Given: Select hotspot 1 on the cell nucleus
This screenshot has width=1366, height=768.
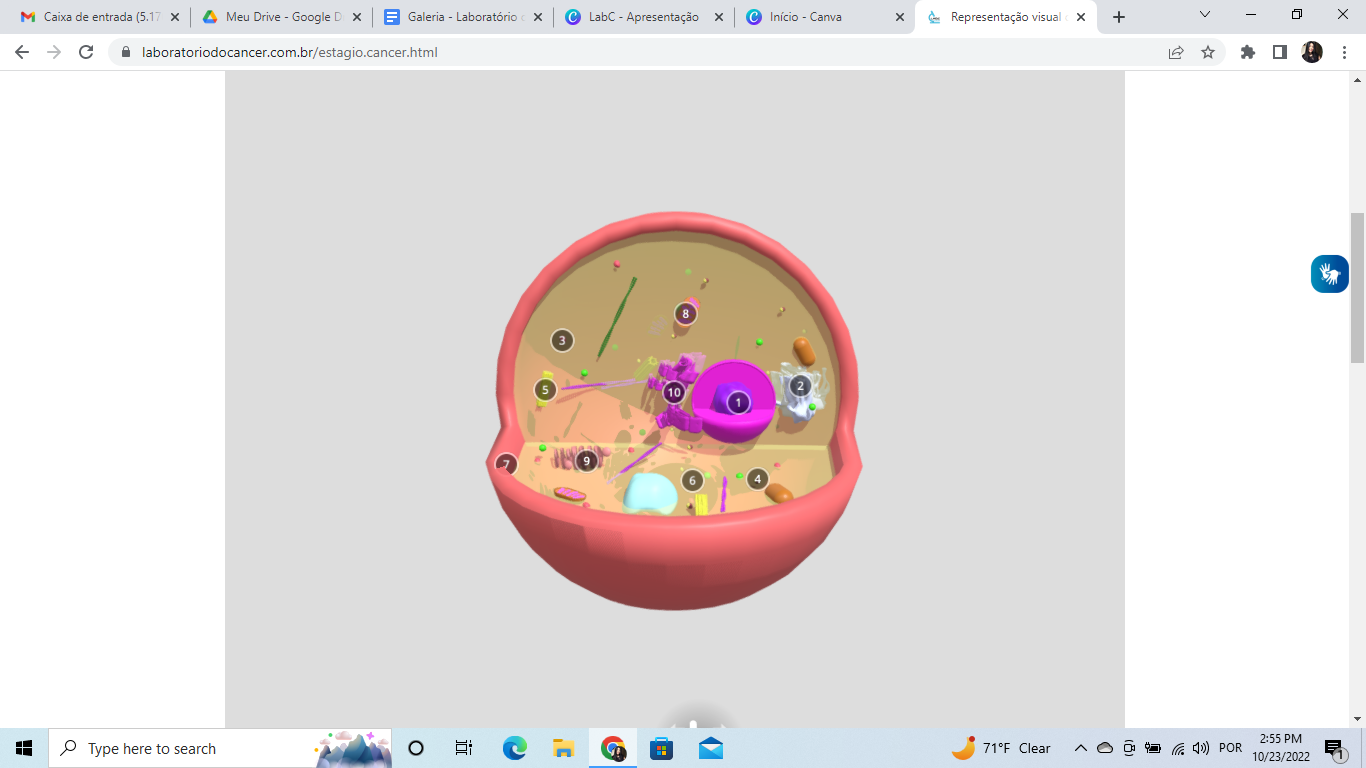Looking at the screenshot, I should pos(738,403).
